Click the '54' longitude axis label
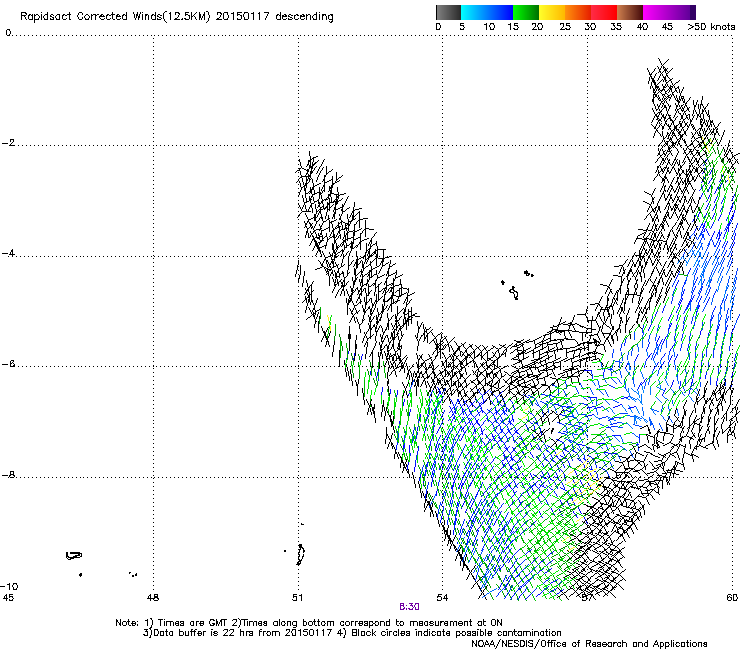The height and width of the screenshot is (650, 740). [442, 598]
